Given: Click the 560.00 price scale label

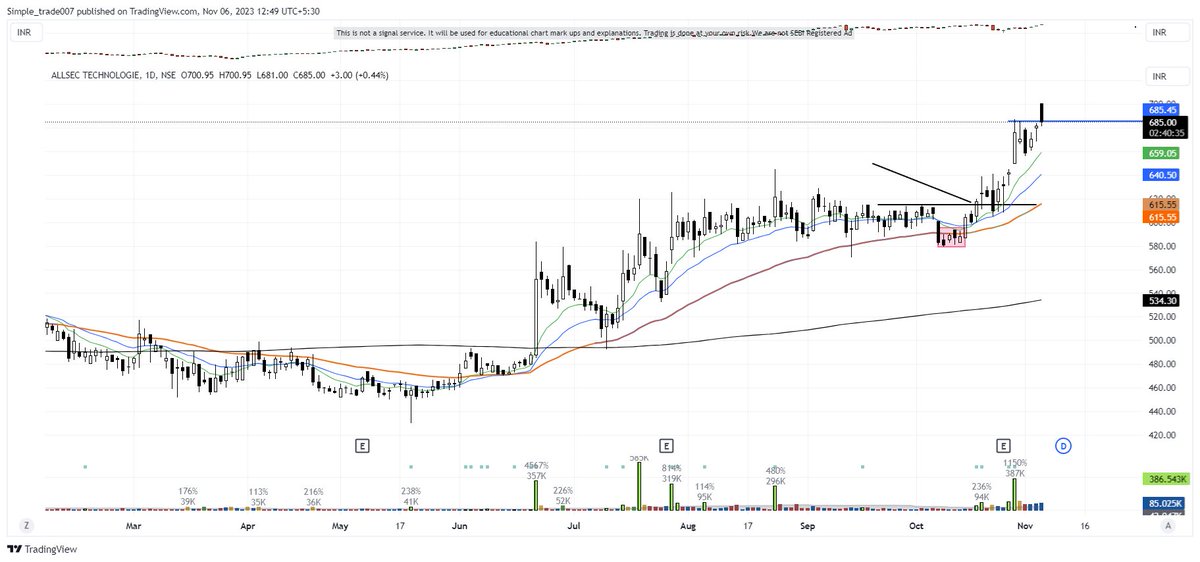Looking at the screenshot, I should tap(1160, 269).
